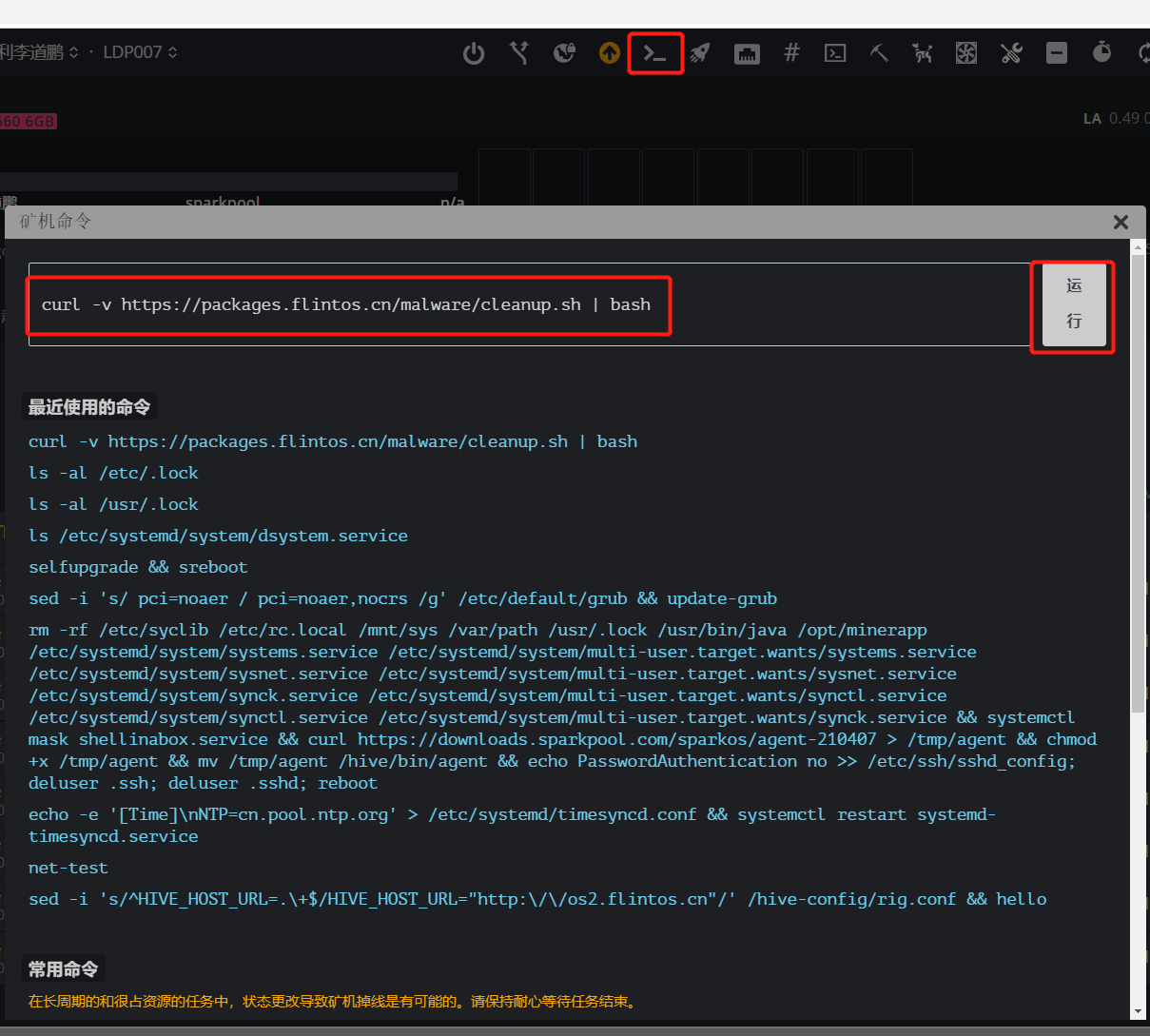Open the network settings icon
This screenshot has height=1036, width=1150.
(747, 52)
